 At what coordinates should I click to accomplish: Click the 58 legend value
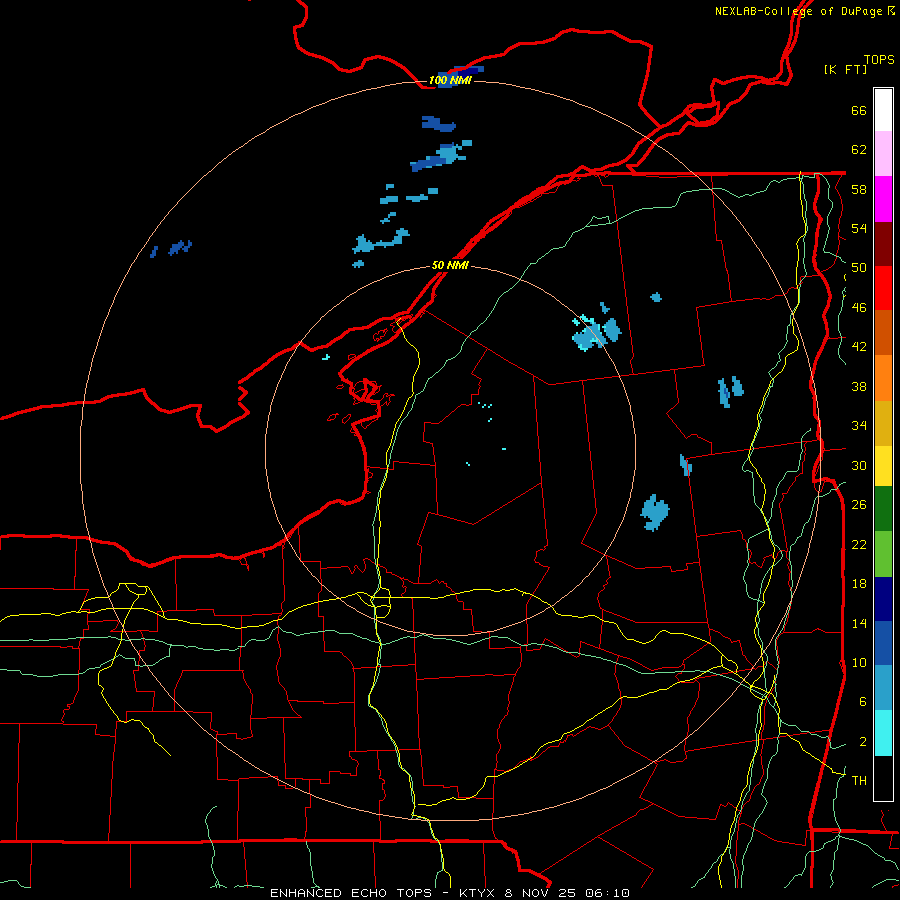[x=859, y=189]
